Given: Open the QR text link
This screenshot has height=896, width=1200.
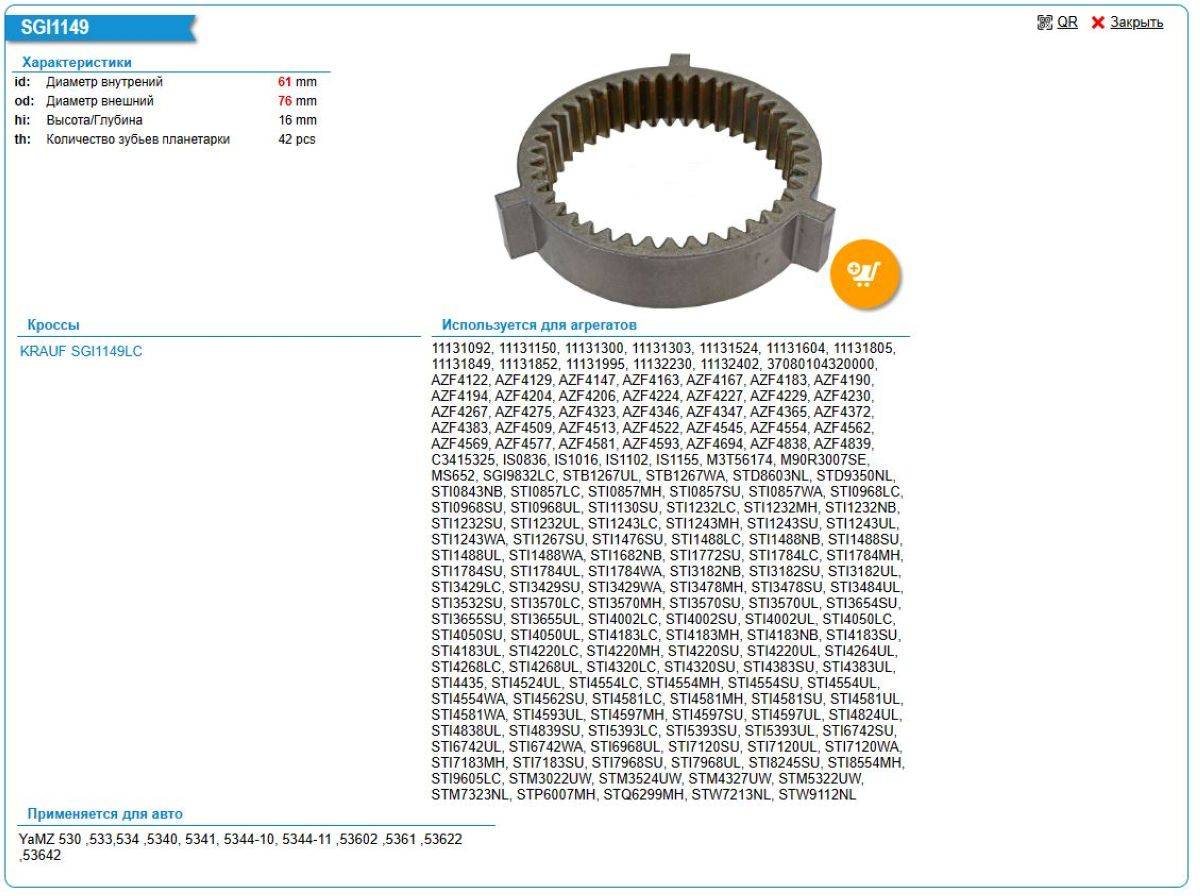Looking at the screenshot, I should [x=1067, y=22].
